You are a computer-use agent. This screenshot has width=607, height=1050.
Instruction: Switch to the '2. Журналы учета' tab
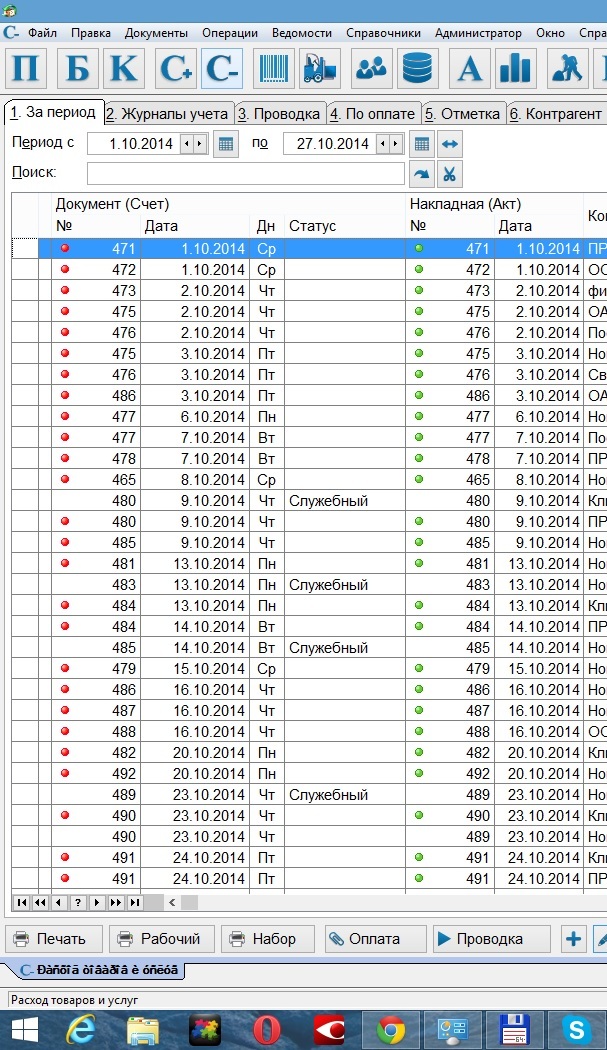coord(167,113)
